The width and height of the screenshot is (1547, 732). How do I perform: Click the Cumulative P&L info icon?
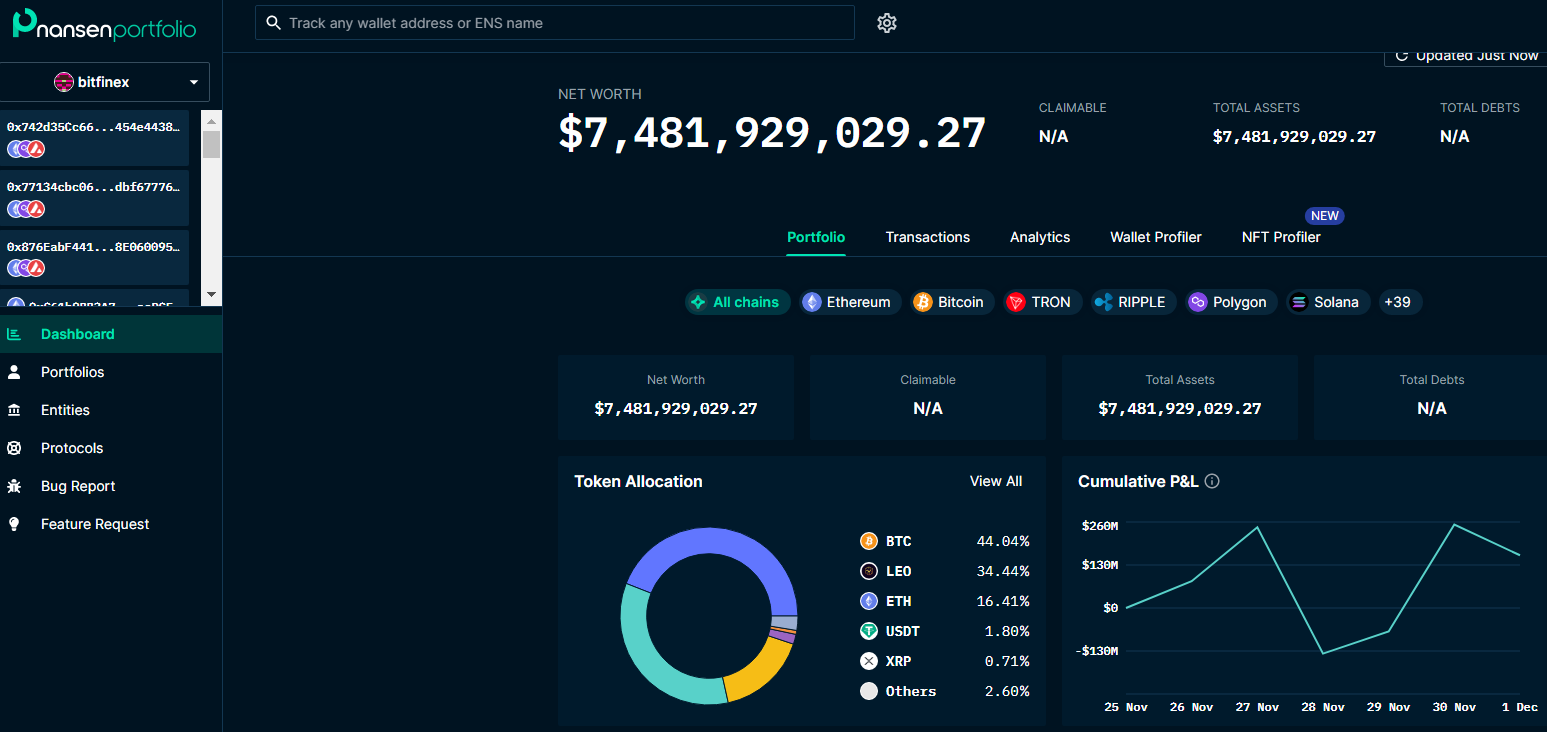pos(1212,482)
